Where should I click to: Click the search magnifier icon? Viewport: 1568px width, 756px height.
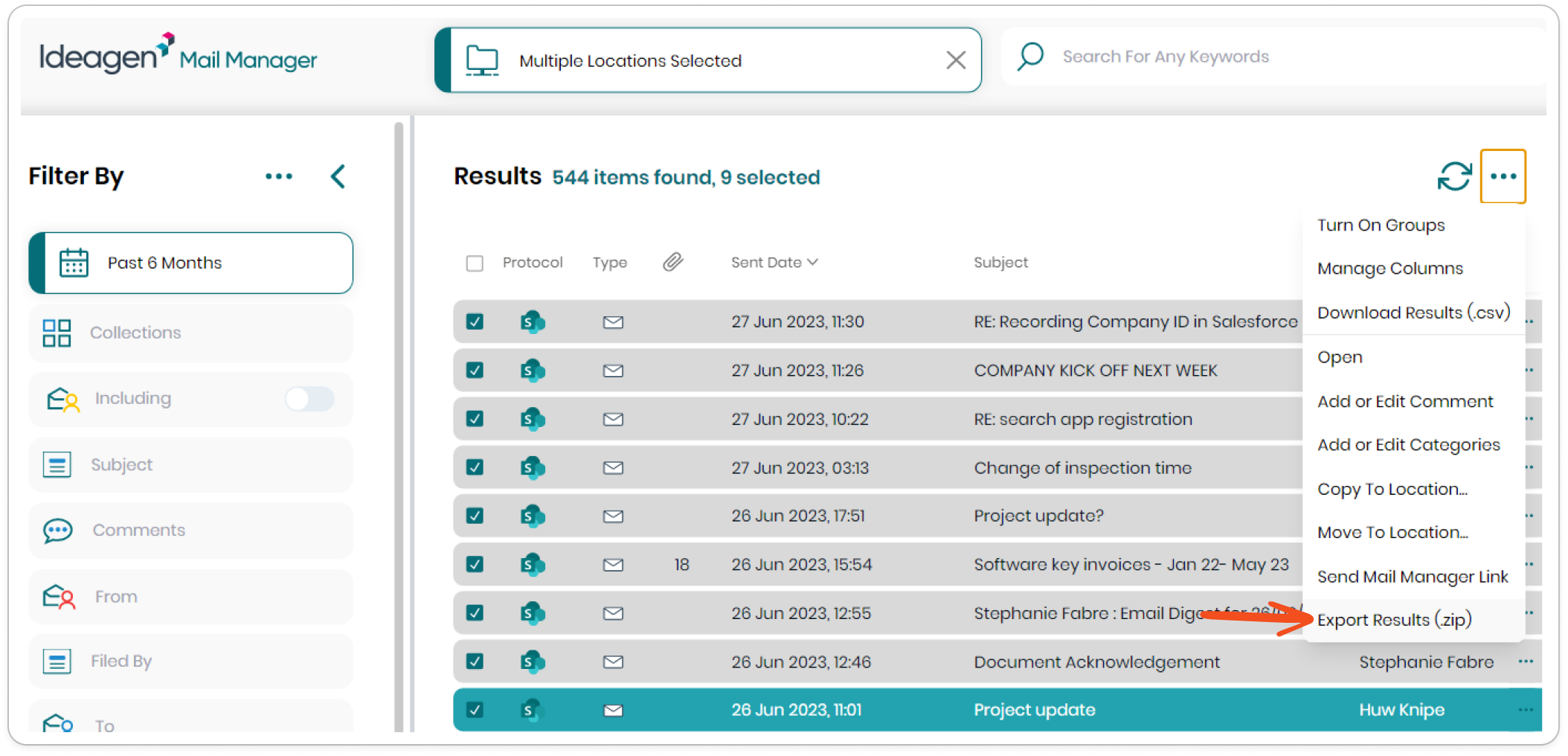point(1031,57)
